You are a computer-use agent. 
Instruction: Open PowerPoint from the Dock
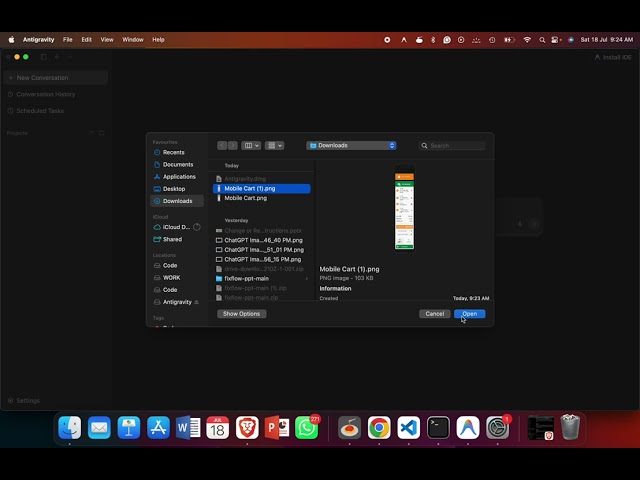coord(277,428)
